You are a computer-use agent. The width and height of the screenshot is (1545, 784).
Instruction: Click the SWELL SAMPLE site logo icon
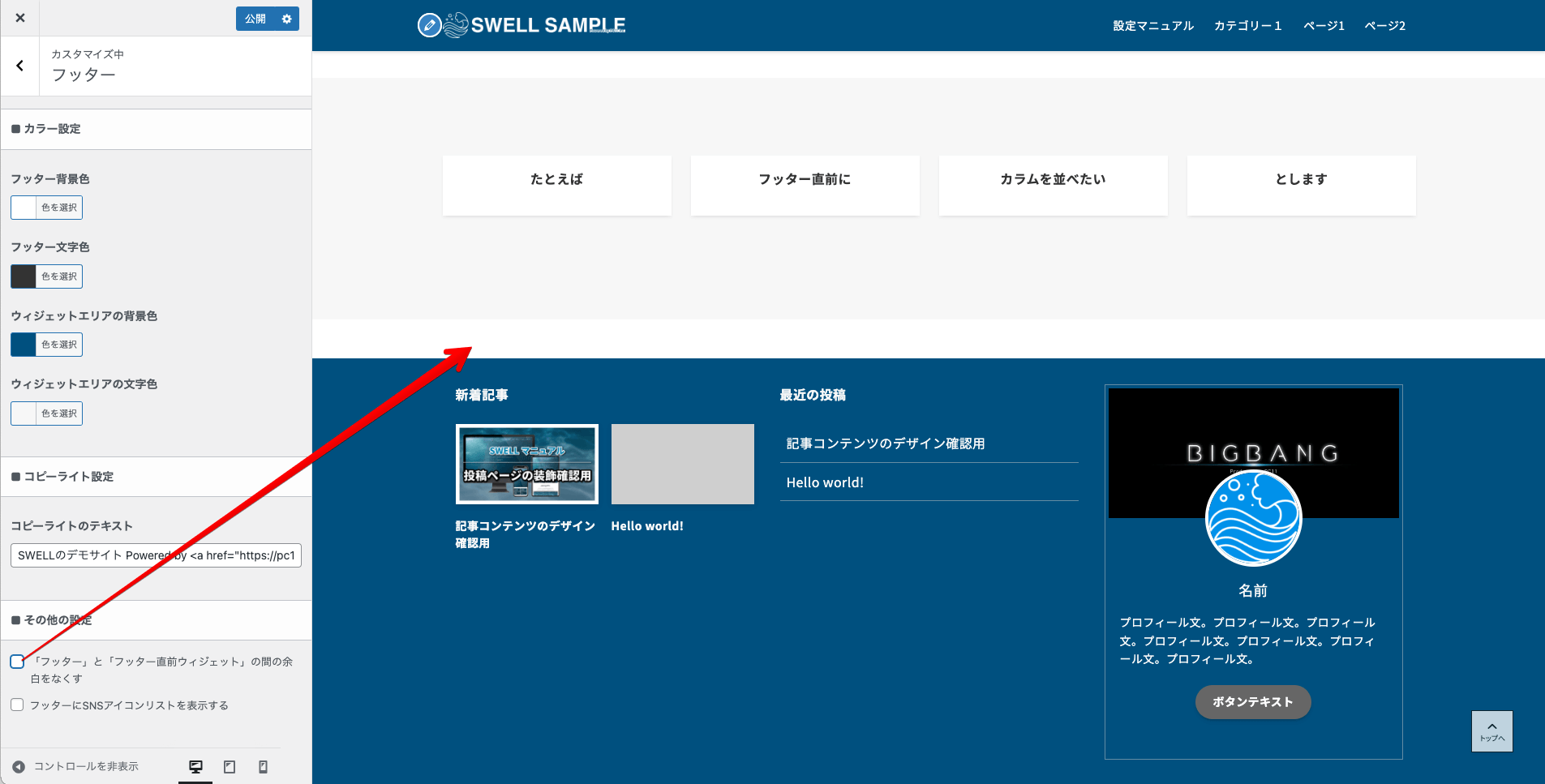pos(429,24)
